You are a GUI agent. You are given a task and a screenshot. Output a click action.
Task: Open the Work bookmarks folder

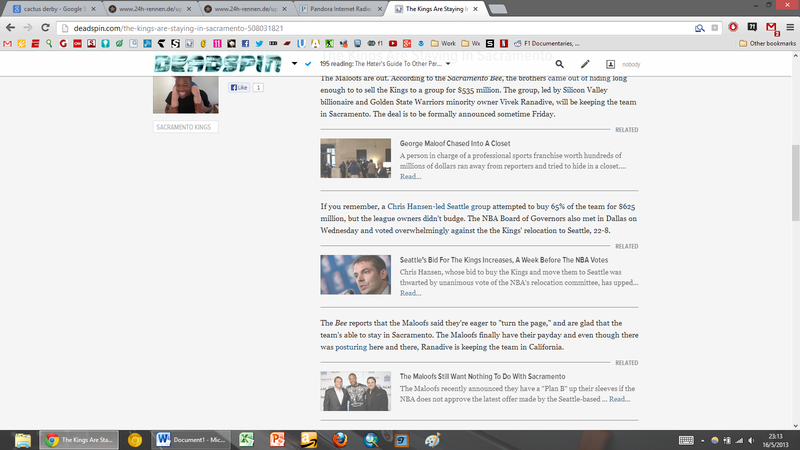[x=443, y=43]
